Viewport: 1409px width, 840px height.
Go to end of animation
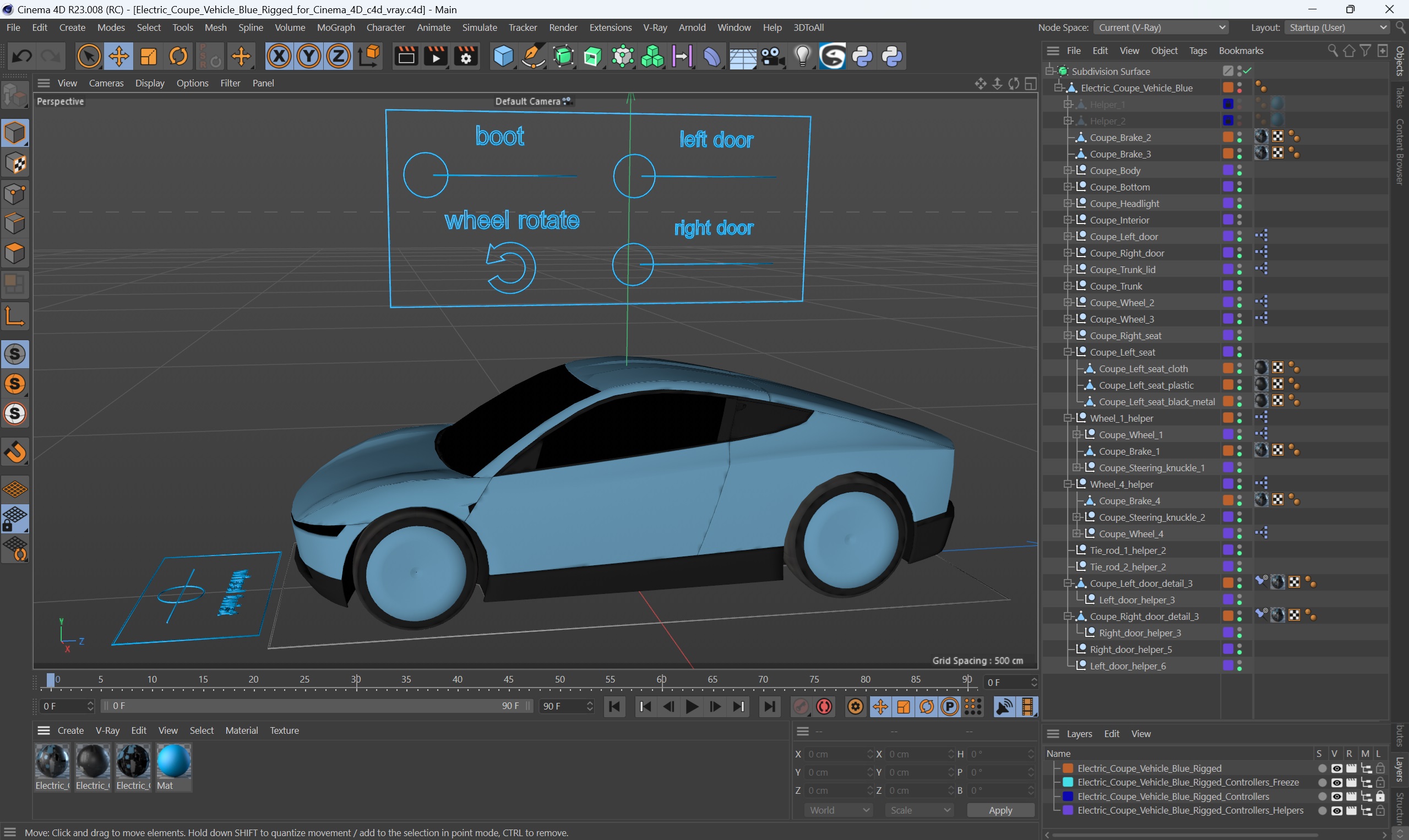pyautogui.click(x=769, y=707)
